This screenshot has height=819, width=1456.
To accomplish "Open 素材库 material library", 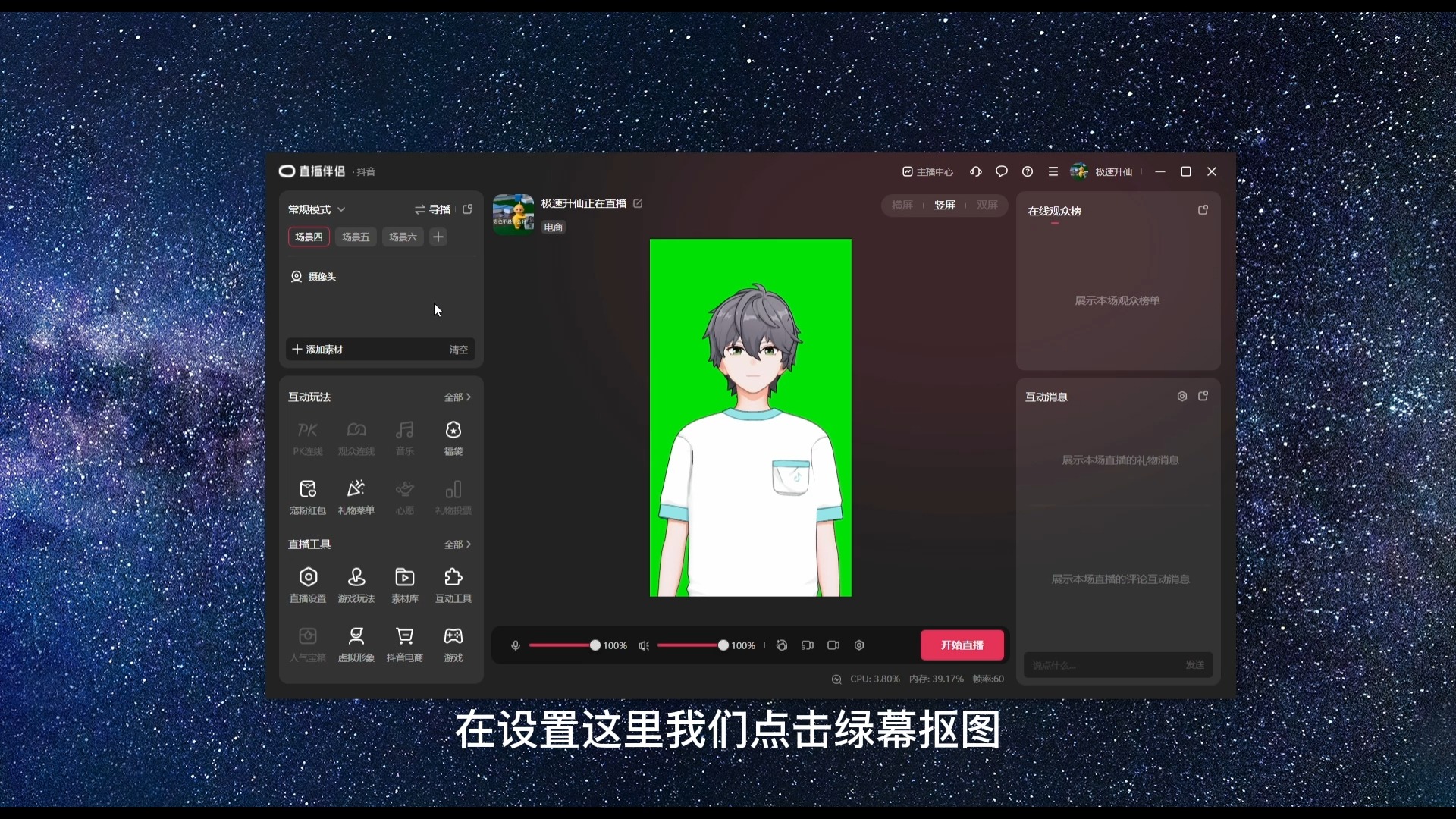I will coord(404,578).
